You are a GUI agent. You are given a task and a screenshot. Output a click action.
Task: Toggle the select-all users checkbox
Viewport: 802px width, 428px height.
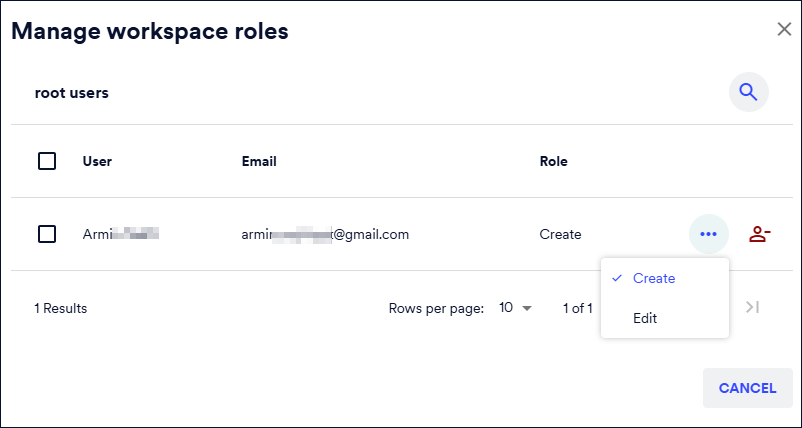(x=46, y=161)
